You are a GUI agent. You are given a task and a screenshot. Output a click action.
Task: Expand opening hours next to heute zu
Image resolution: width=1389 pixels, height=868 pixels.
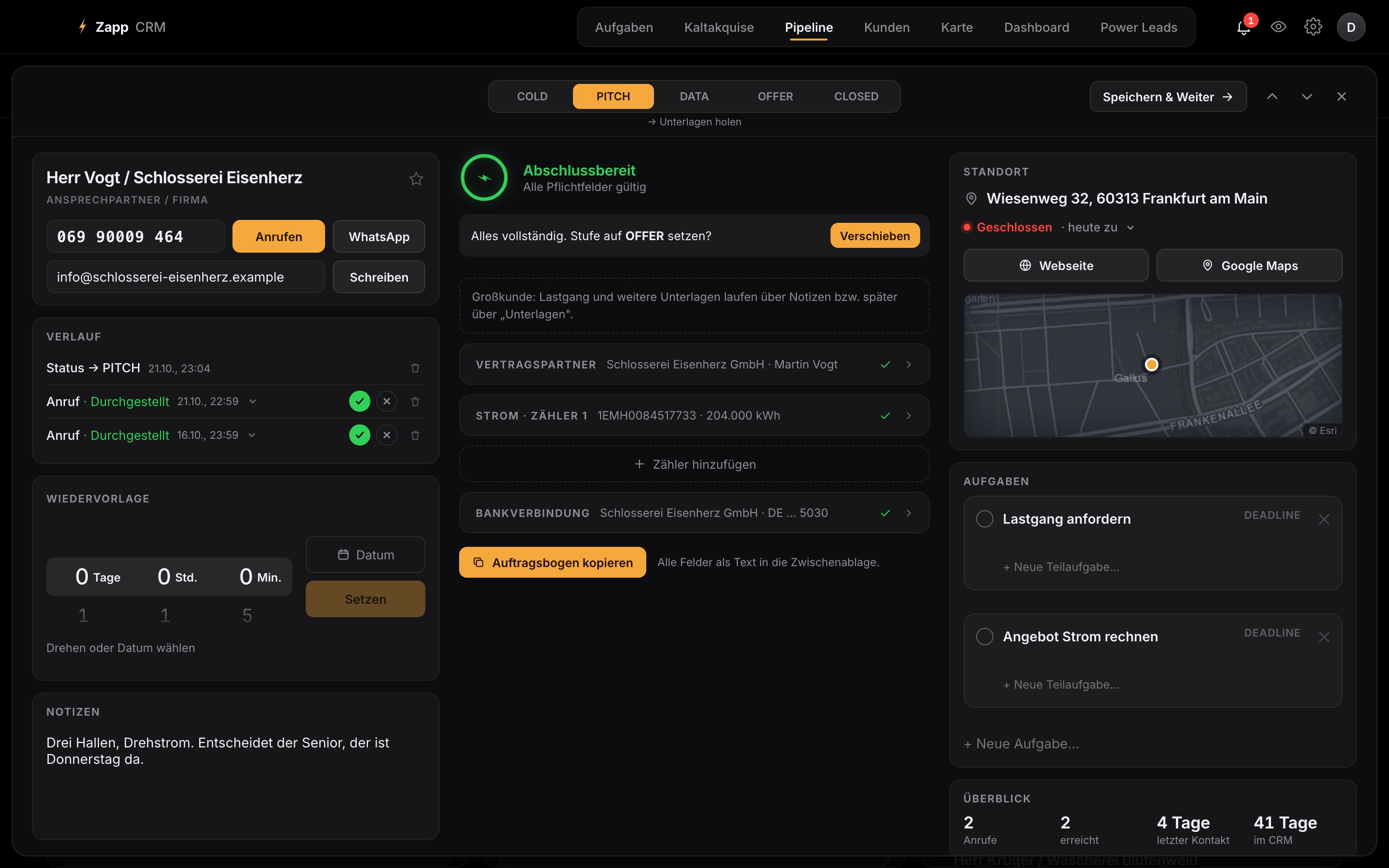pyautogui.click(x=1130, y=228)
